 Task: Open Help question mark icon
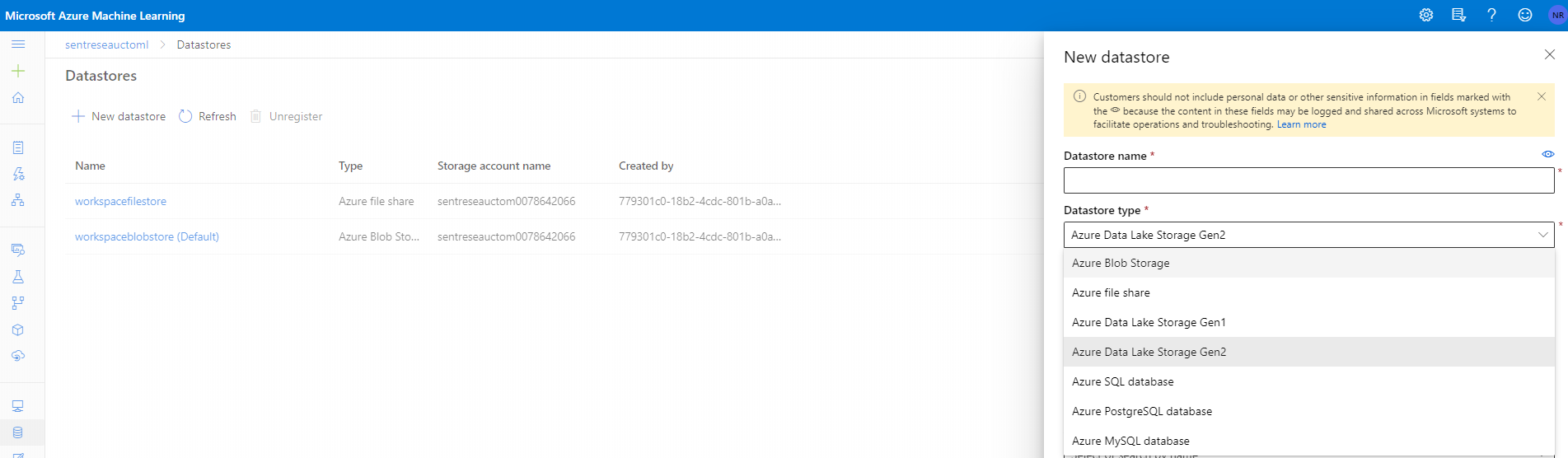1491,15
